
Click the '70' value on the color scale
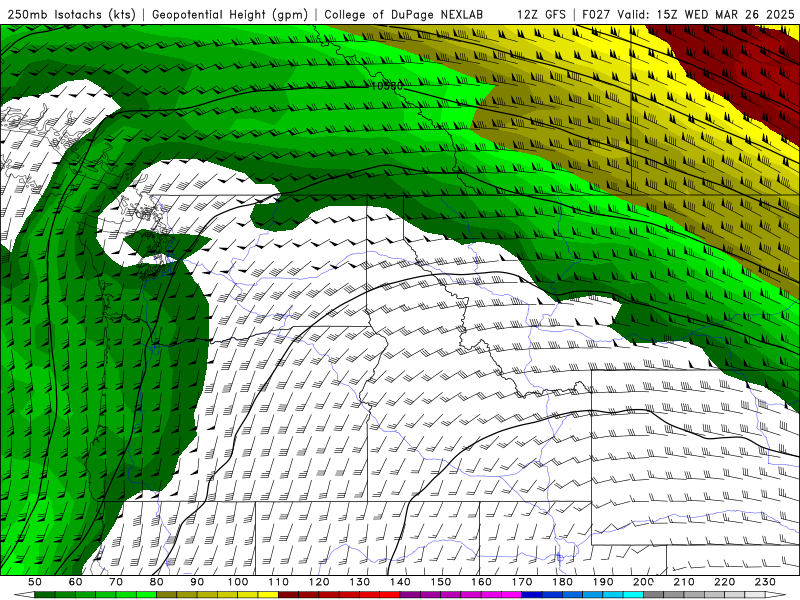pyautogui.click(x=116, y=582)
